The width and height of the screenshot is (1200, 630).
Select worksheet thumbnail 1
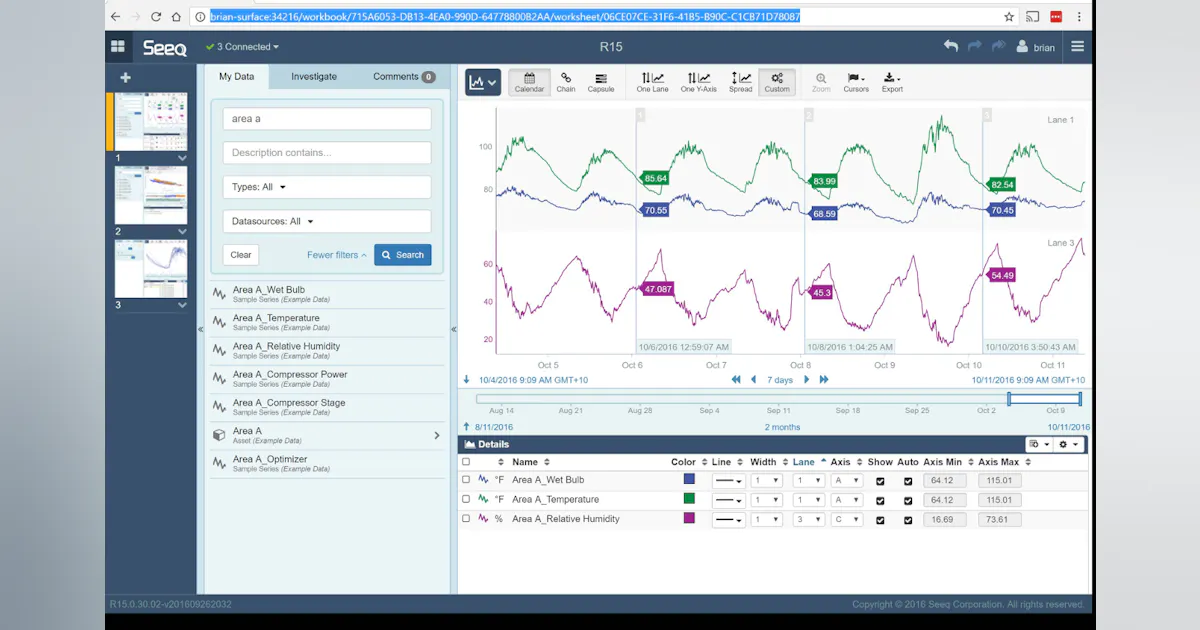151,122
